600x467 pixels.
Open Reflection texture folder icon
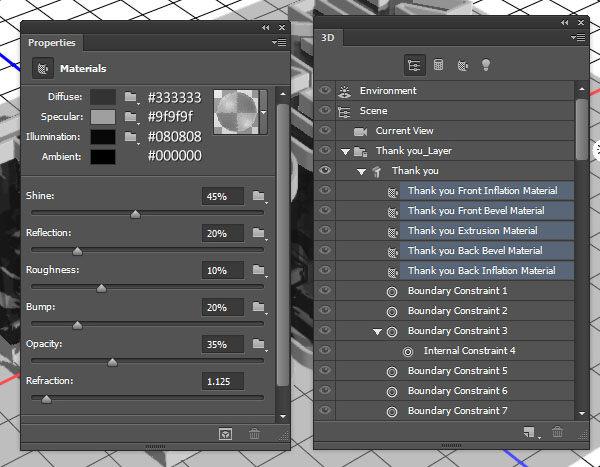coord(260,234)
